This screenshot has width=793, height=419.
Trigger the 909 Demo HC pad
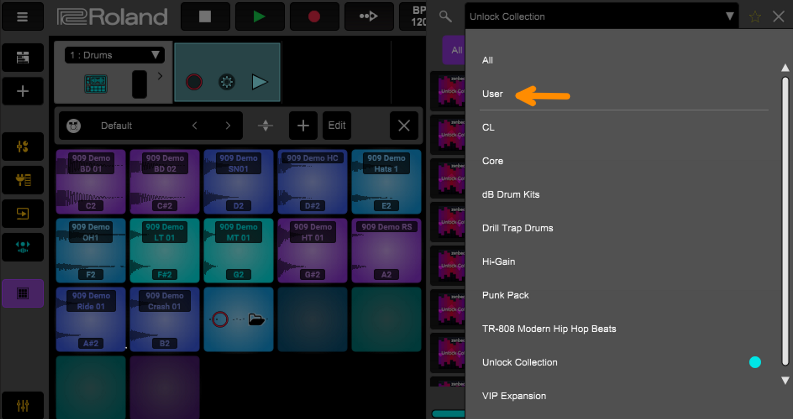[312, 182]
